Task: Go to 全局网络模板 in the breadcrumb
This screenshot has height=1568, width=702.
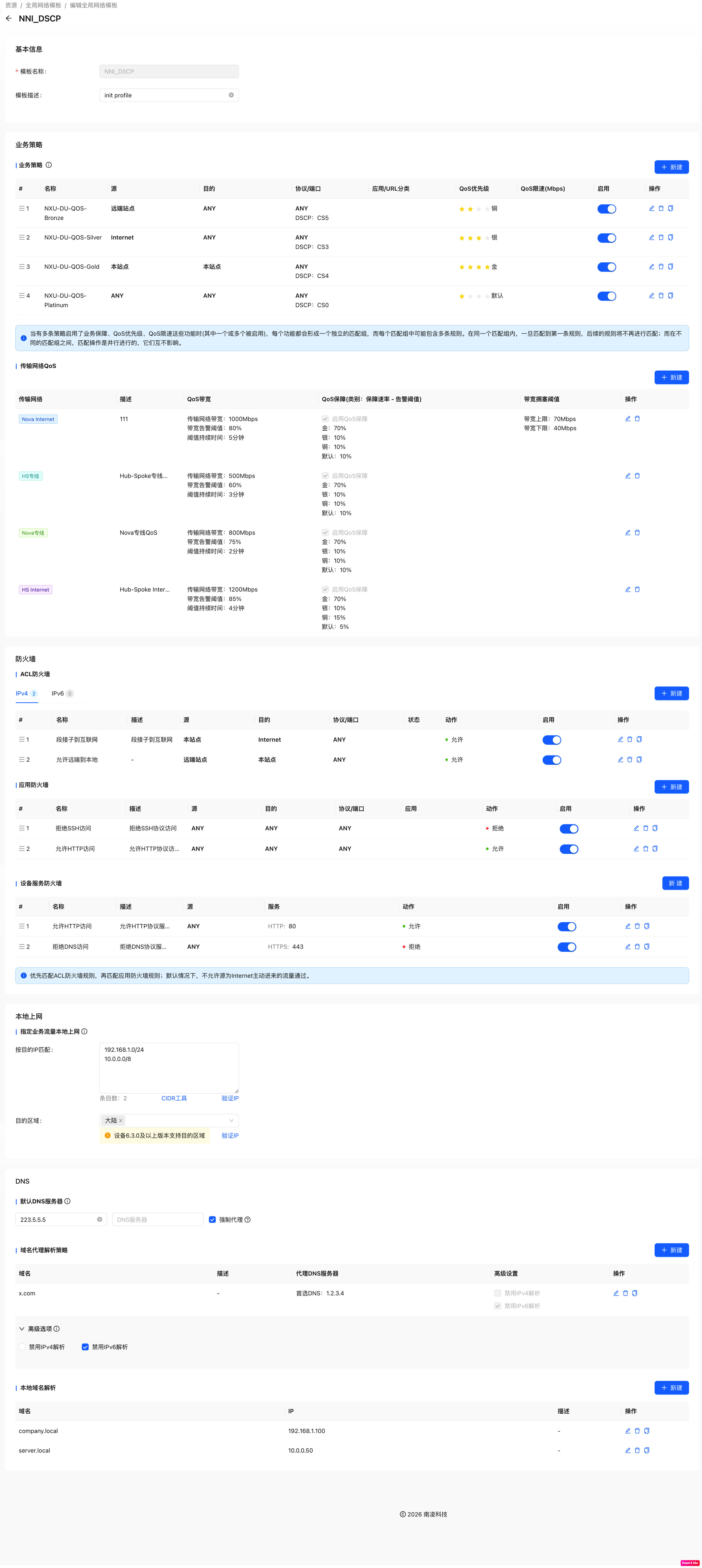Action: coord(43,5)
